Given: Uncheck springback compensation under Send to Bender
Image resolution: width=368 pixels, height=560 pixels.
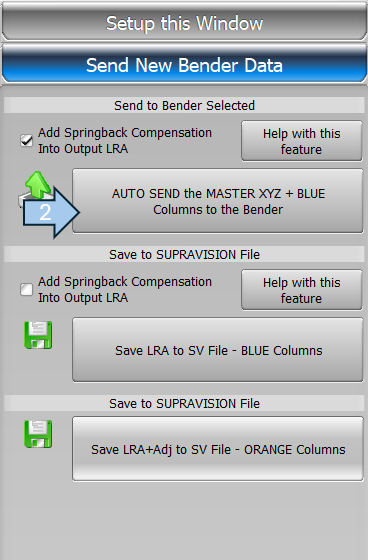Looking at the screenshot, I should (x=26, y=140).
